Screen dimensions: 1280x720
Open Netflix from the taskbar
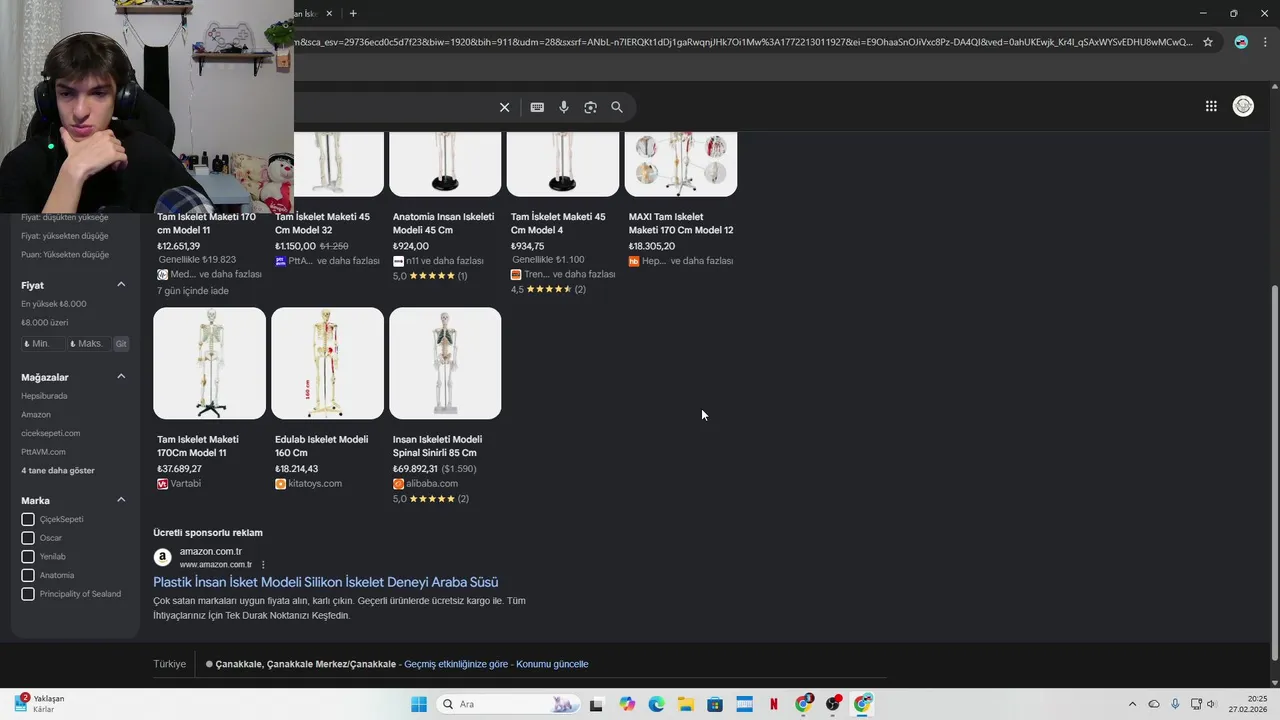[774, 704]
